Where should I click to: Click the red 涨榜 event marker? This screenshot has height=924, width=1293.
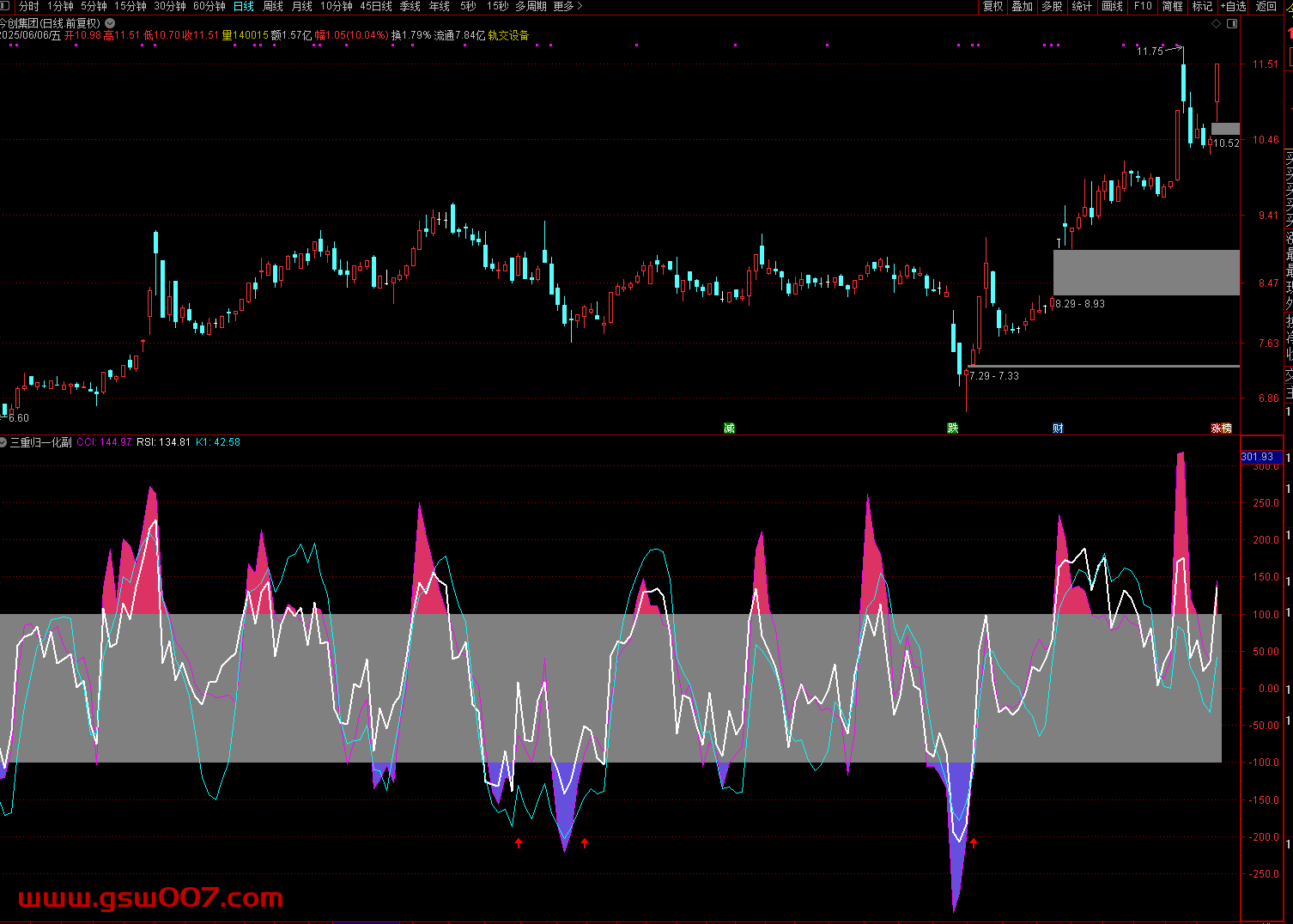tap(1222, 428)
